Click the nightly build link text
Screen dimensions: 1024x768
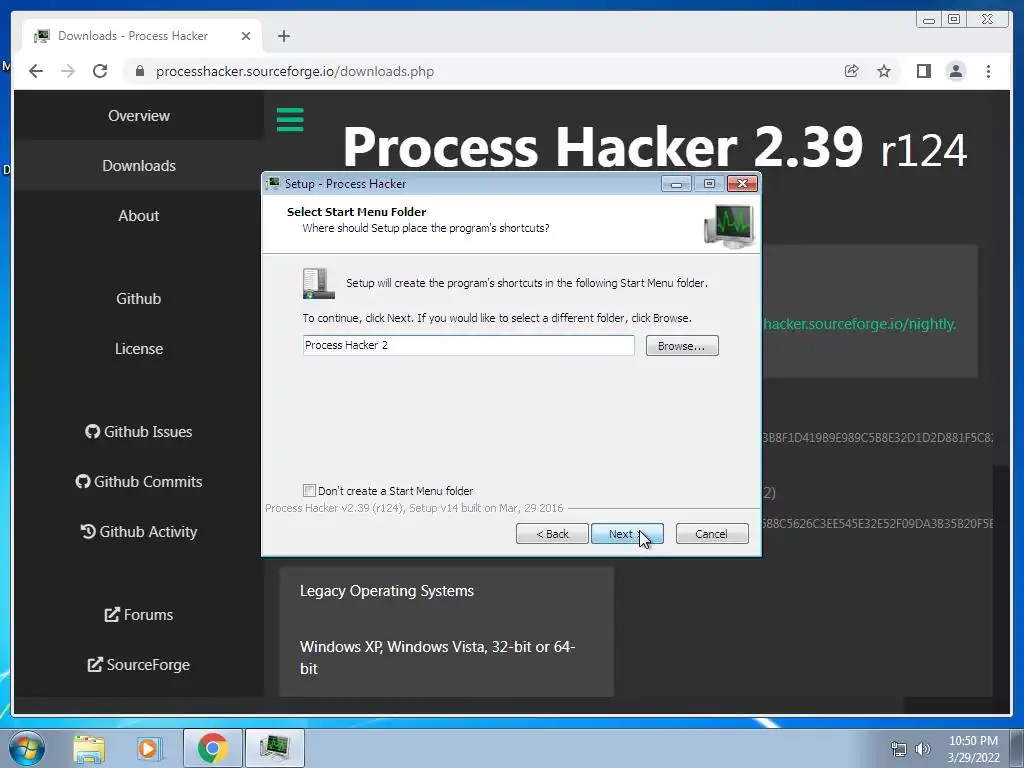(859, 324)
